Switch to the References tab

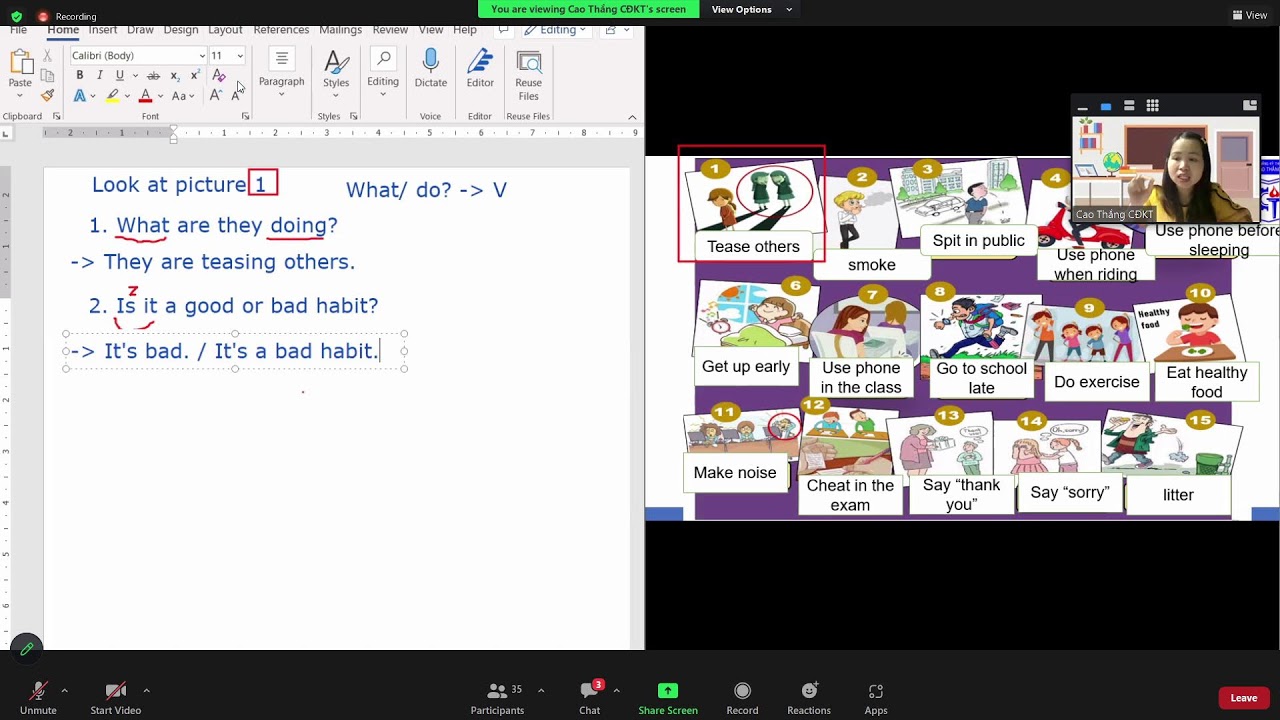[281, 30]
